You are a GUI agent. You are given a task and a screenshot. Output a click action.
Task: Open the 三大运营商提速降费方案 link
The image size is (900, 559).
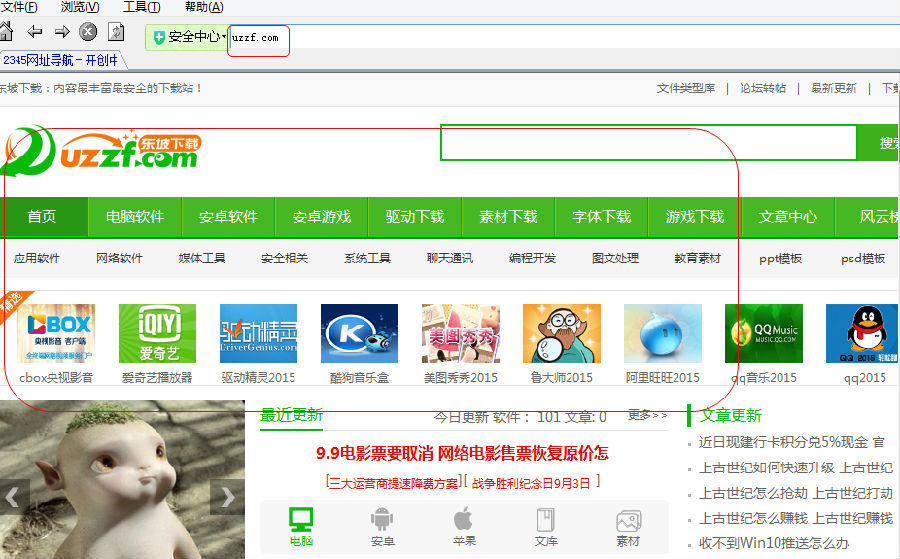[x=394, y=483]
